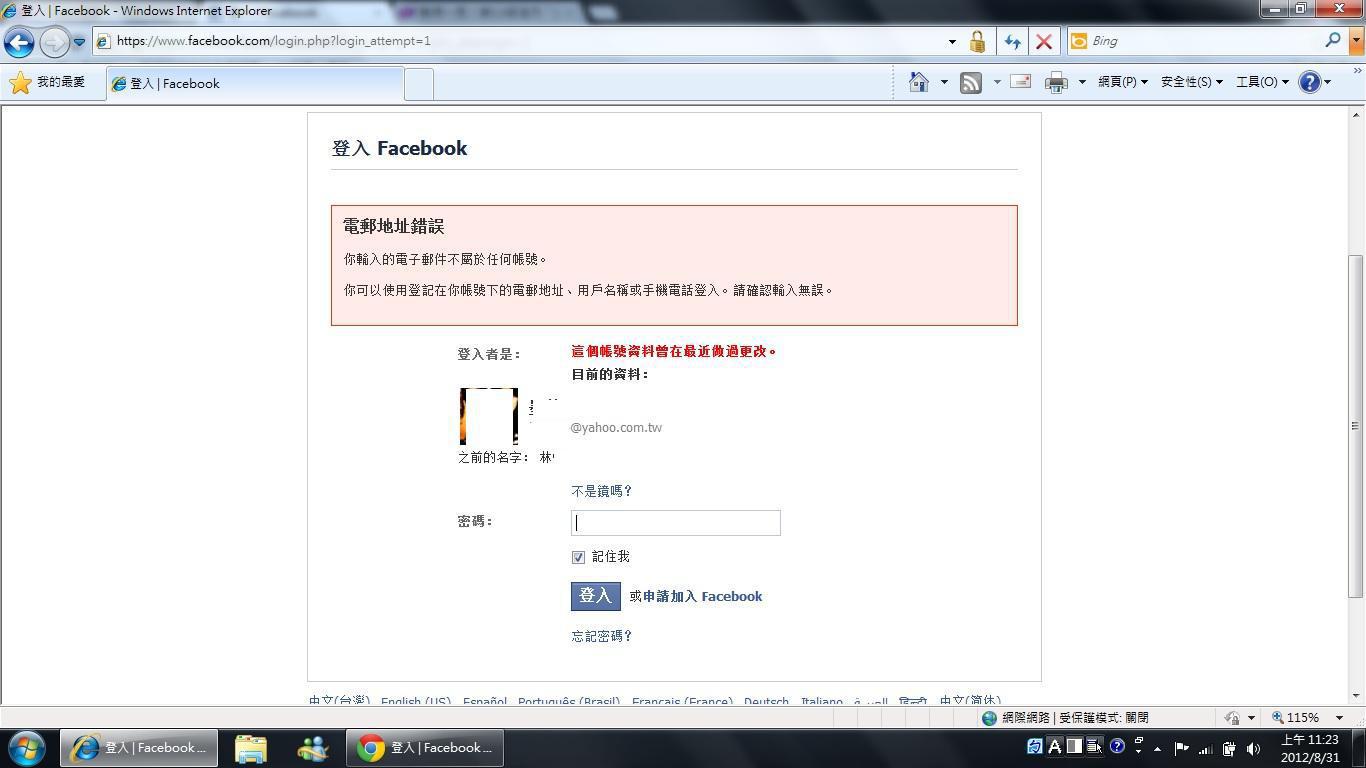The image size is (1366, 768).
Task: Click the security lock icon in address bar
Action: pyautogui.click(x=977, y=41)
